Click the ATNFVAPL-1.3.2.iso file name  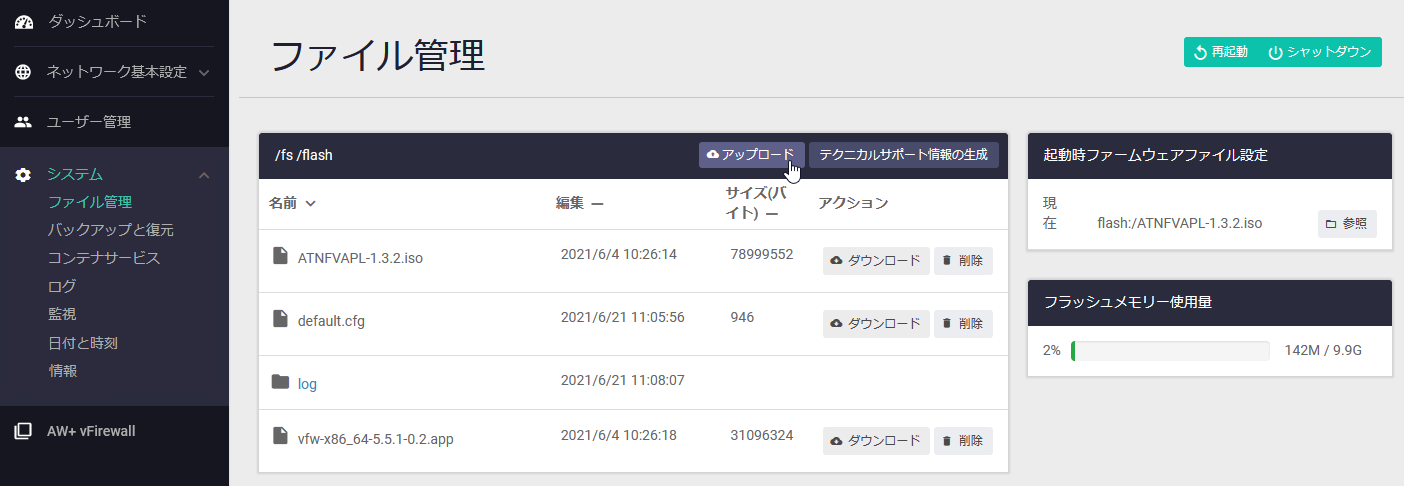[360, 258]
